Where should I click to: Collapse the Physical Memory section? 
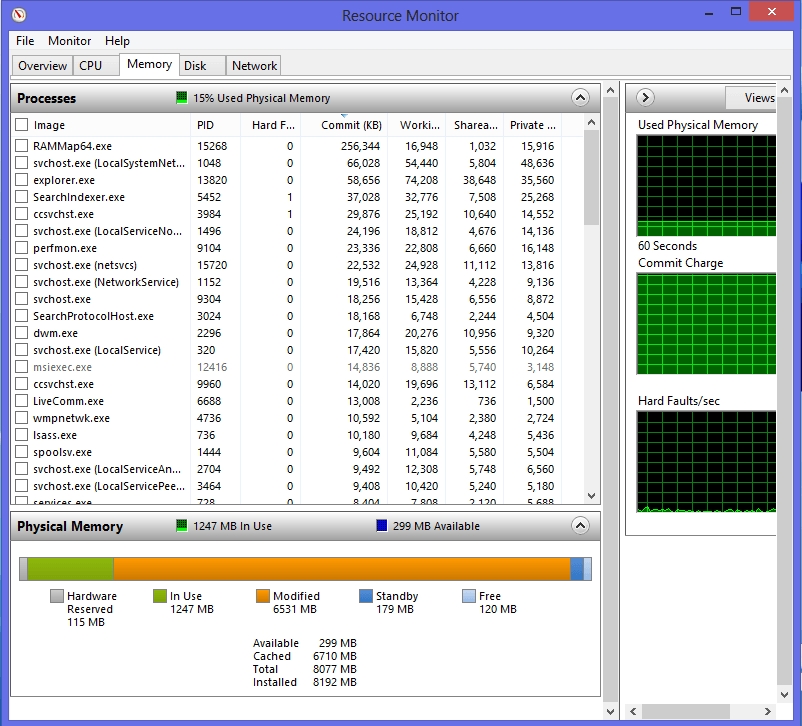point(580,525)
